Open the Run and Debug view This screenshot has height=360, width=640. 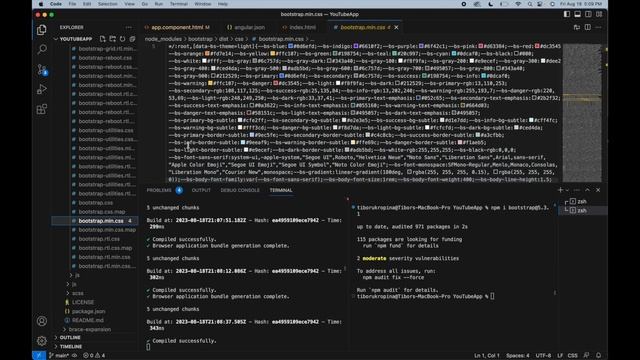pyautogui.click(x=42, y=89)
